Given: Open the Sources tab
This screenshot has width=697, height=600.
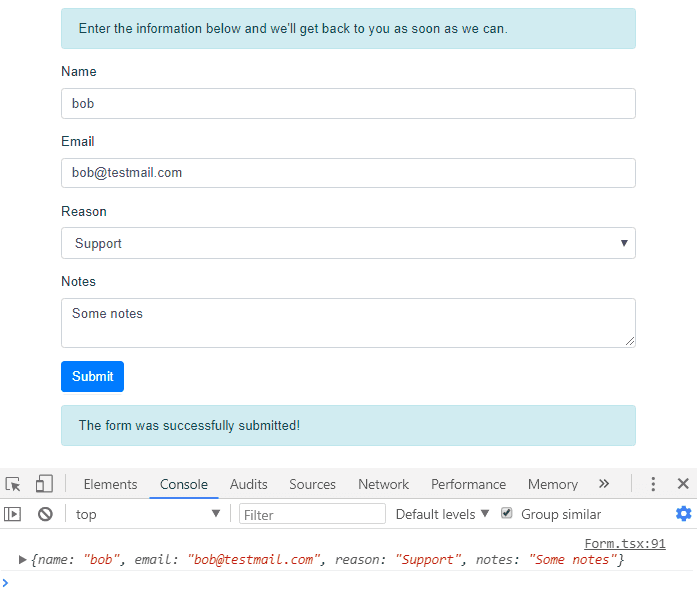Looking at the screenshot, I should coord(312,484).
